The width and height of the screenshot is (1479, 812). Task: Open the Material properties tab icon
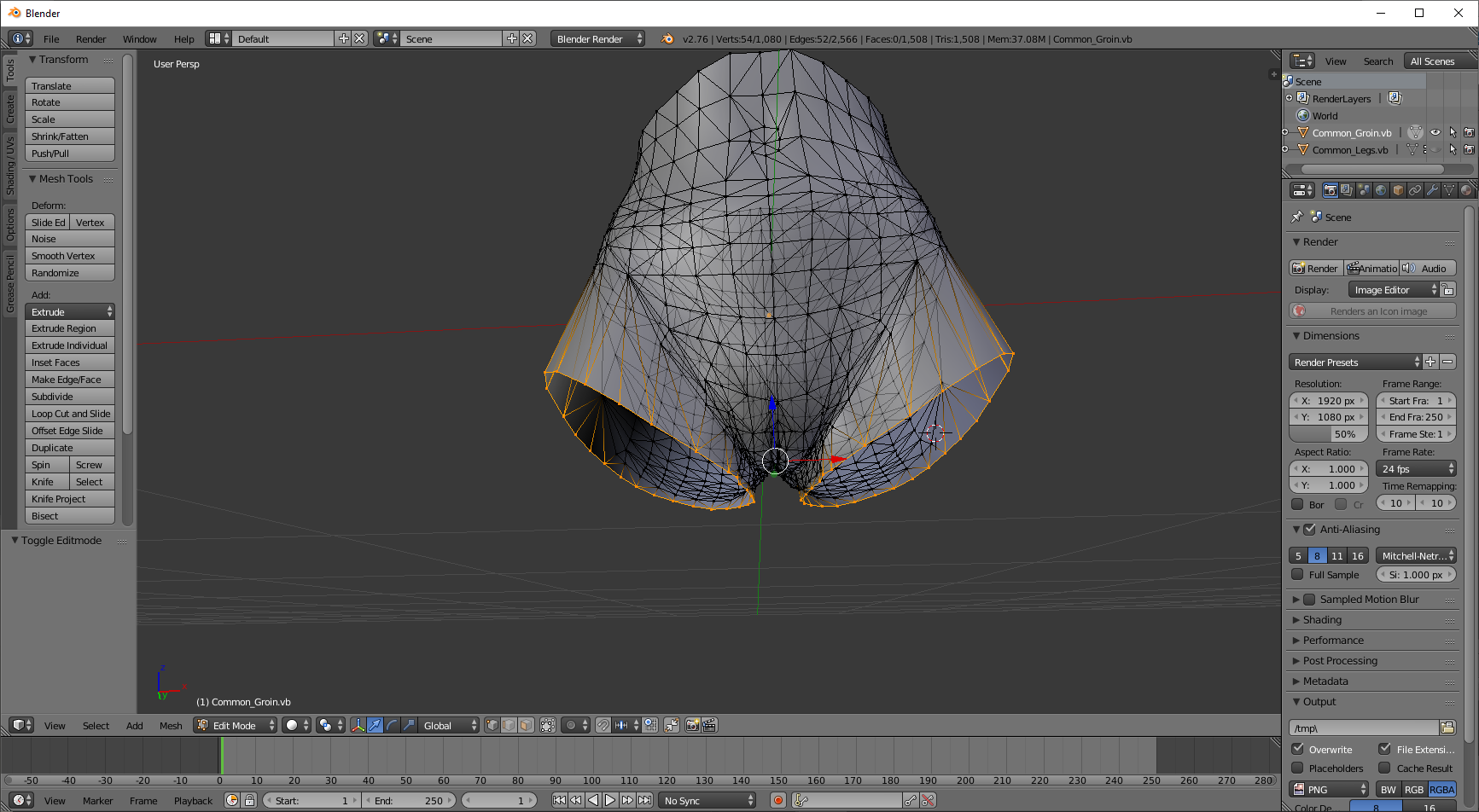click(x=1466, y=190)
